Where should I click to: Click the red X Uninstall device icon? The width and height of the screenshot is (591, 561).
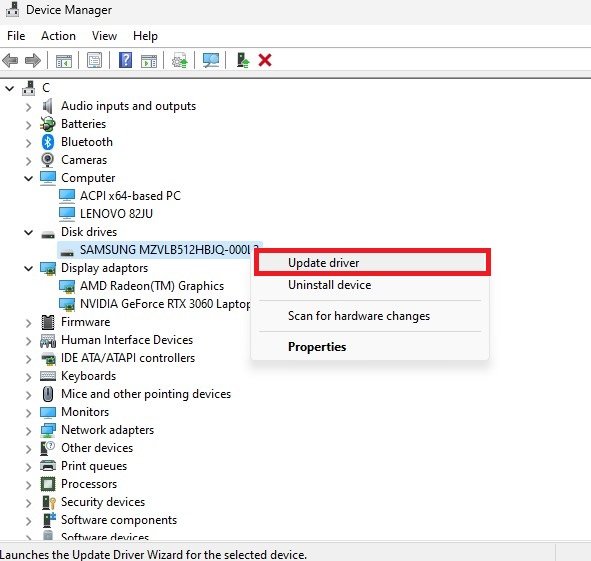tap(265, 60)
